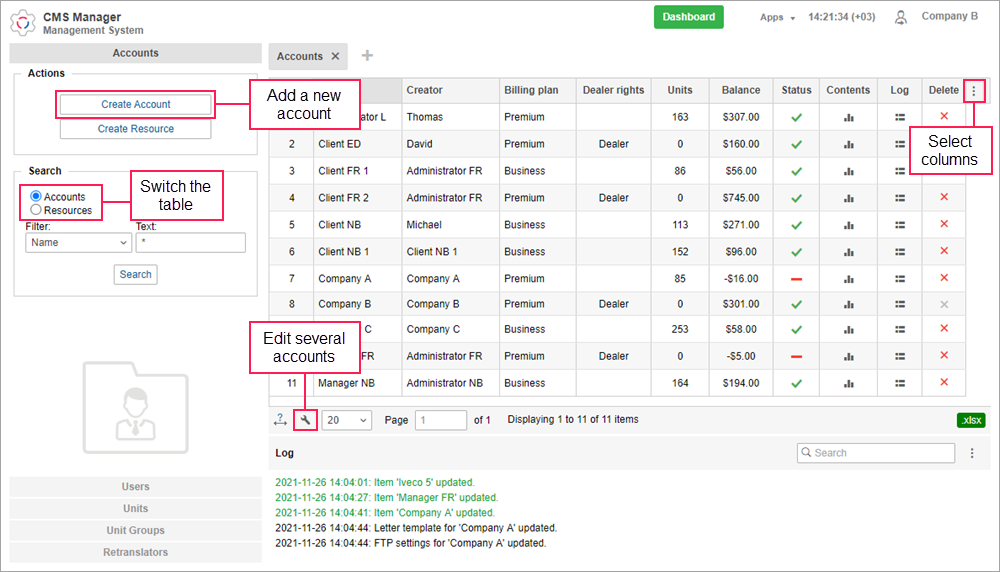Expand the Retranslators panel
The image size is (1000, 572).
(135, 552)
